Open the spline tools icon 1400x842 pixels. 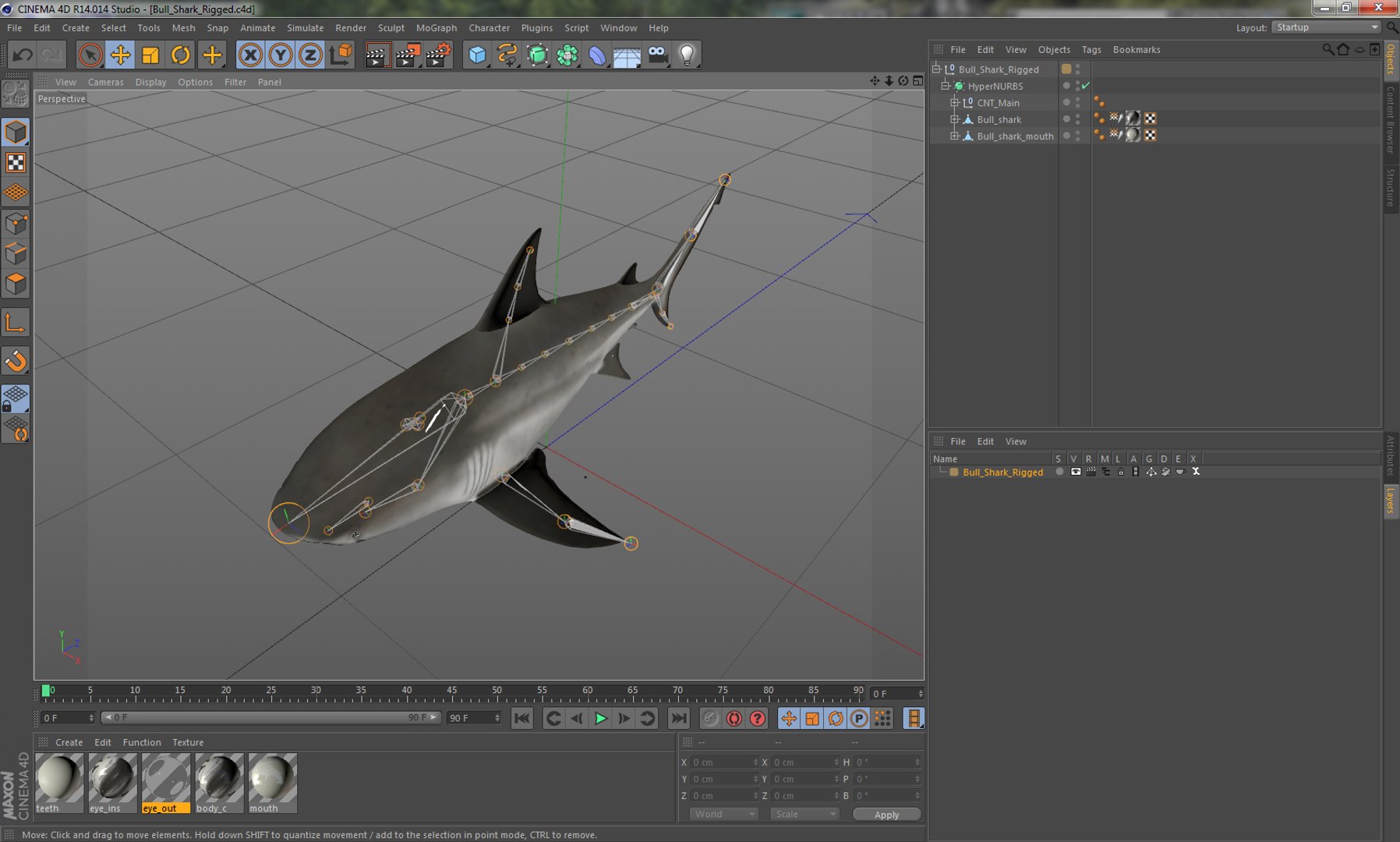(507, 55)
